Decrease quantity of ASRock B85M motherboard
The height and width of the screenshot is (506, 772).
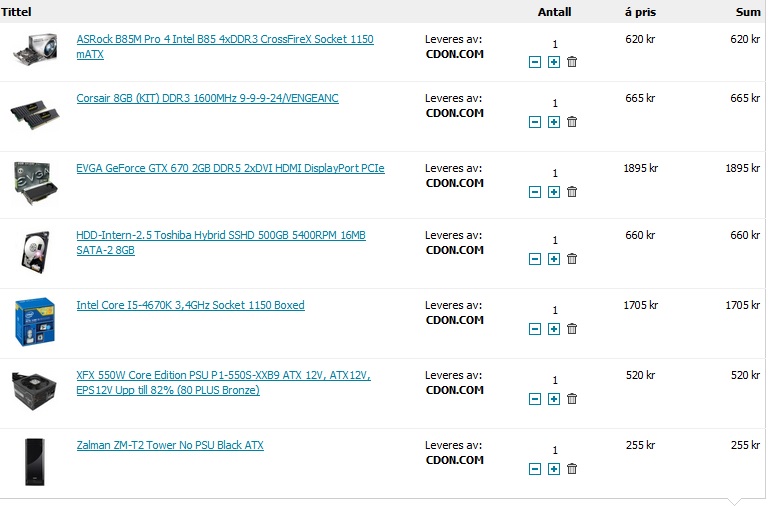[x=535, y=62]
